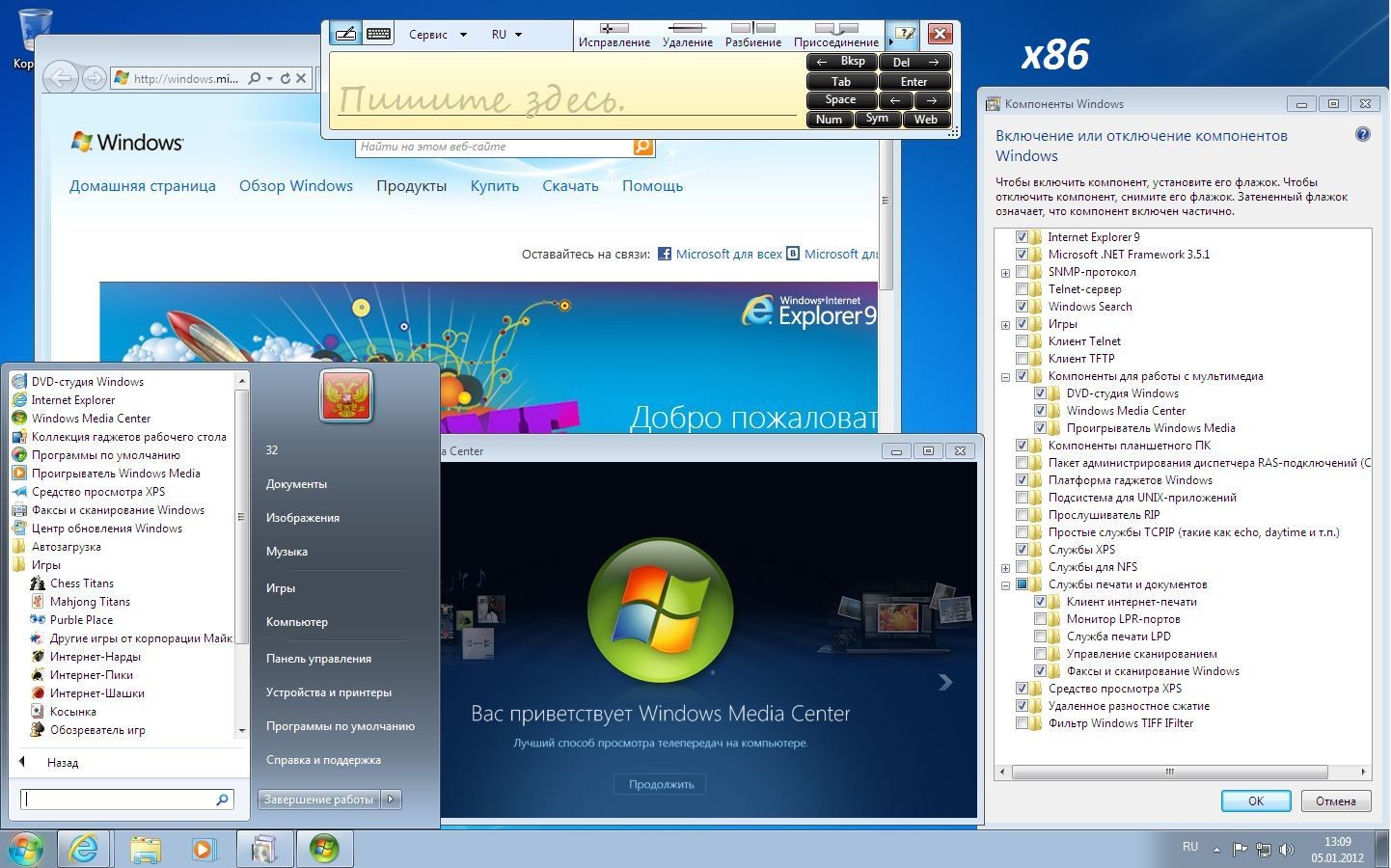1391x868 pixels.
Task: Launch Интернет-Пики game
Action: point(91,675)
